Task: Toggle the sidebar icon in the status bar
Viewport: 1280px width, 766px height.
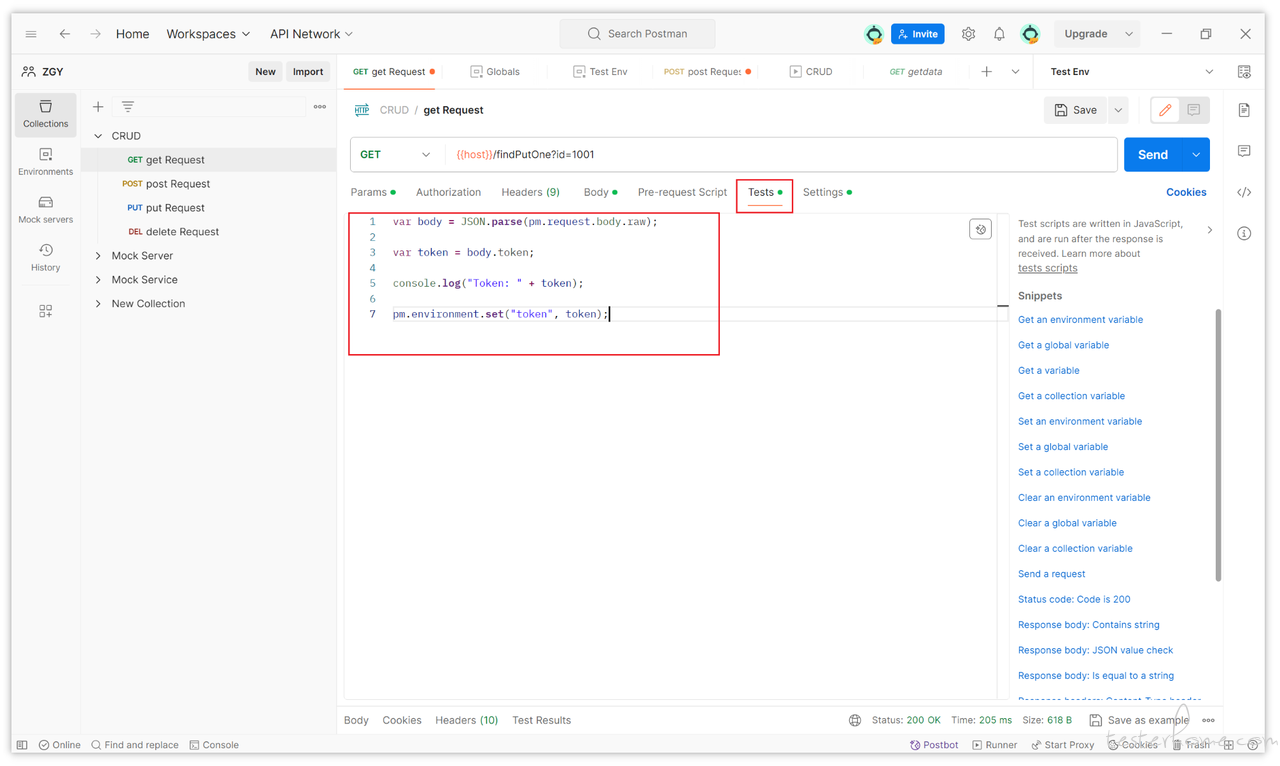Action: pyautogui.click(x=22, y=745)
